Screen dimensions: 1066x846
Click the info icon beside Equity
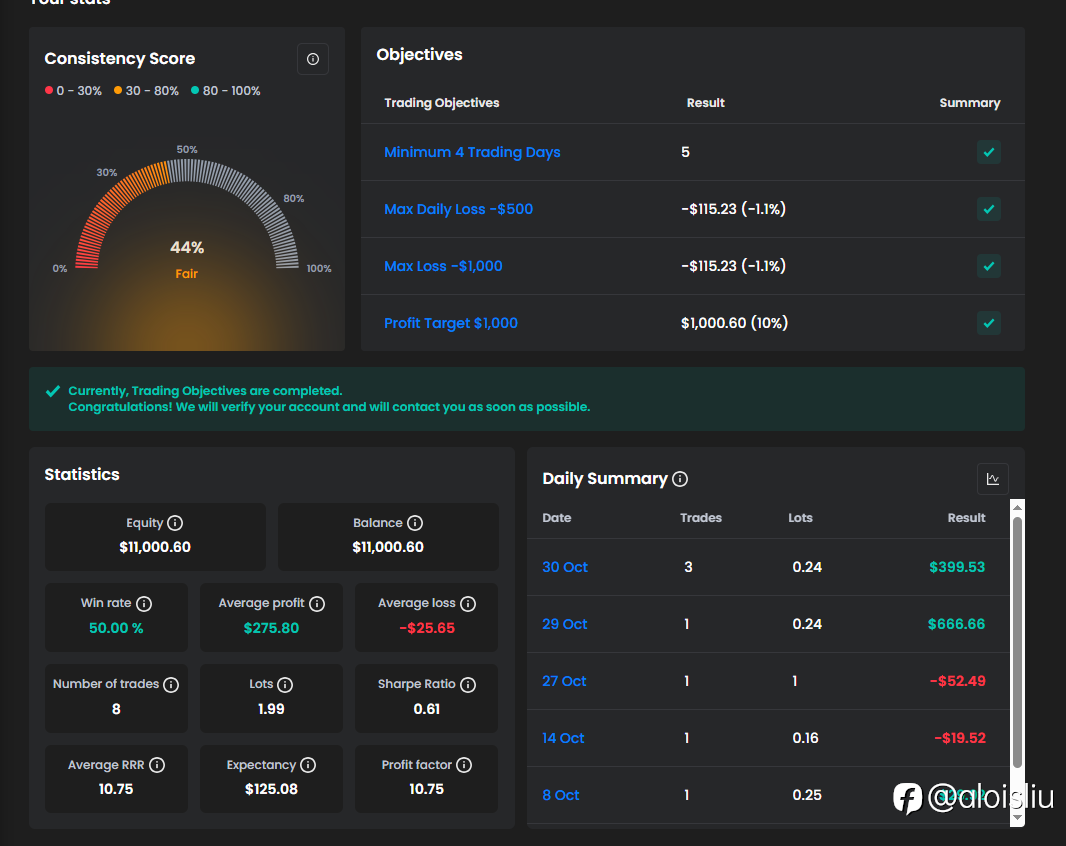175,523
